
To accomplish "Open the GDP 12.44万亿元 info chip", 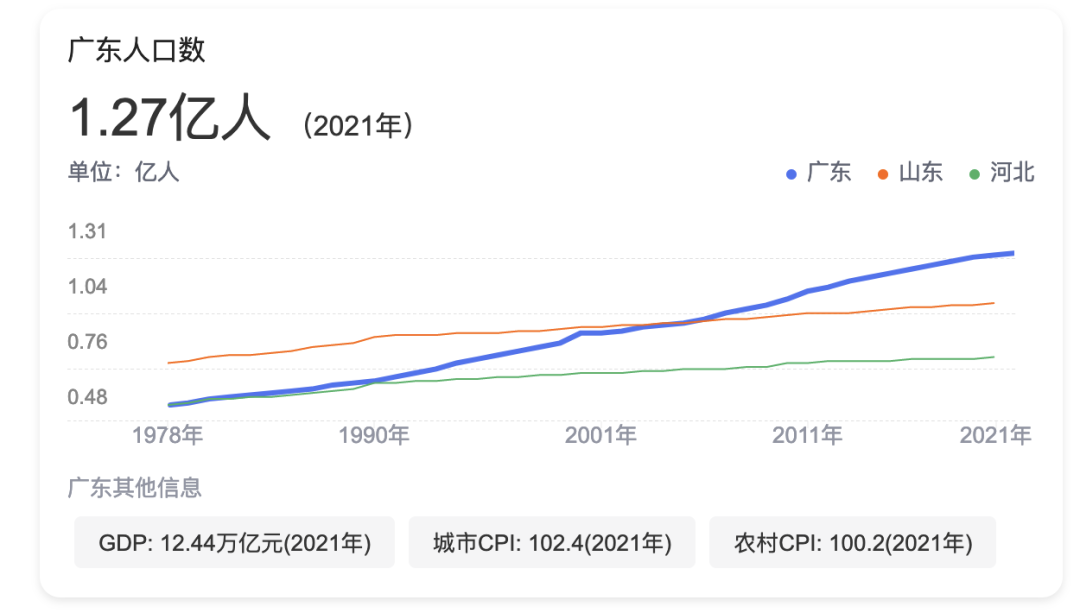I will pyautogui.click(x=234, y=543).
